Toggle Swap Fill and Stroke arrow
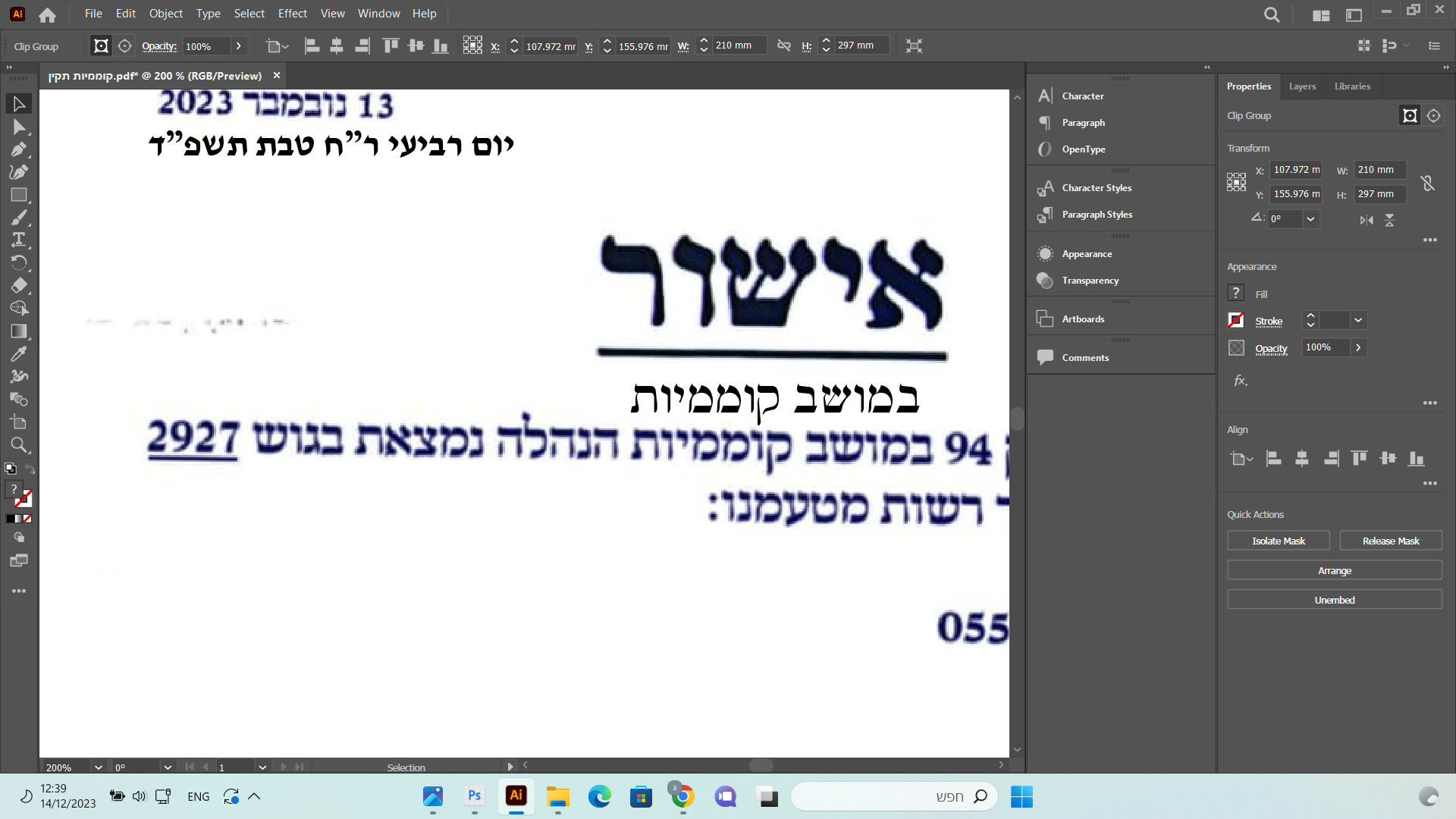Viewport: 1456px width, 819px height. [x=30, y=469]
